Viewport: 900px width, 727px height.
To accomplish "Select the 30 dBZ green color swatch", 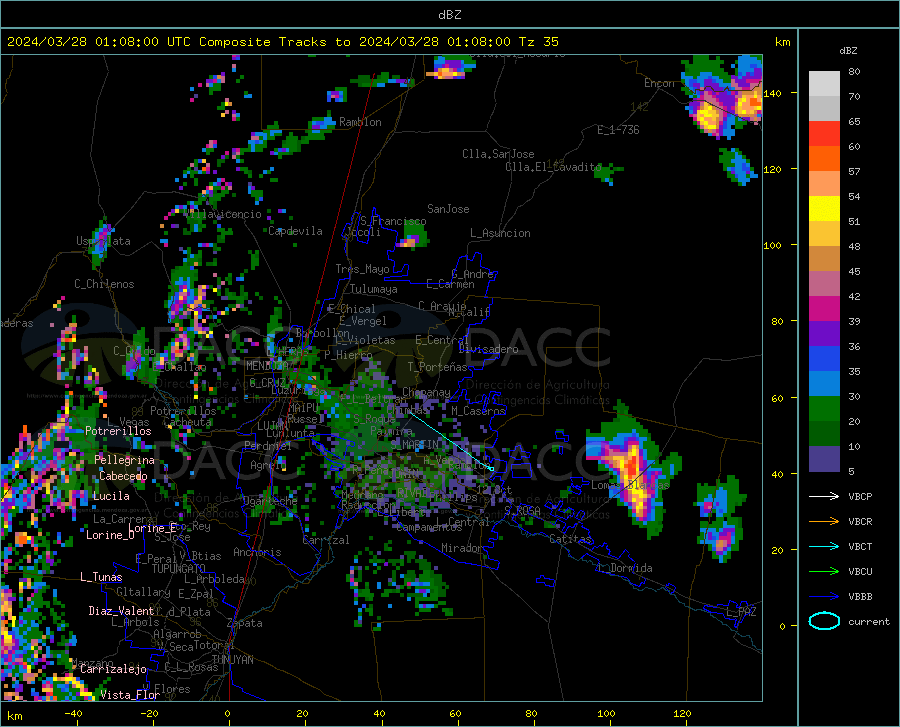I will (x=824, y=409).
